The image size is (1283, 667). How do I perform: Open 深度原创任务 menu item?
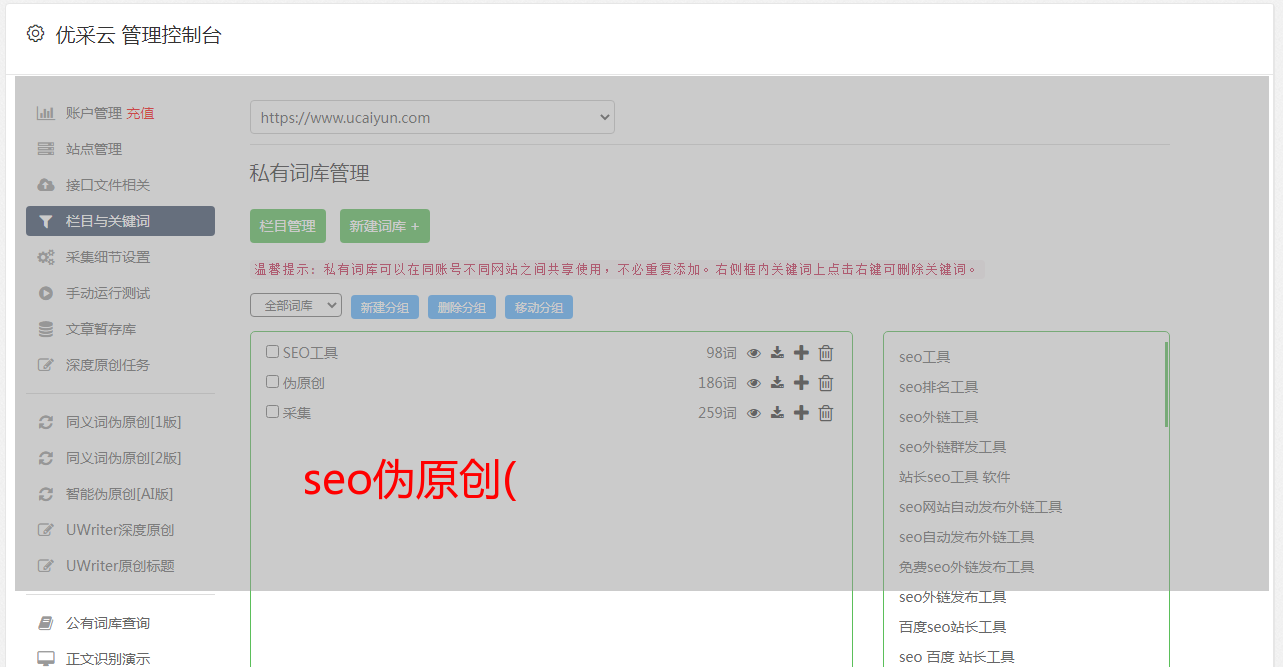point(108,365)
